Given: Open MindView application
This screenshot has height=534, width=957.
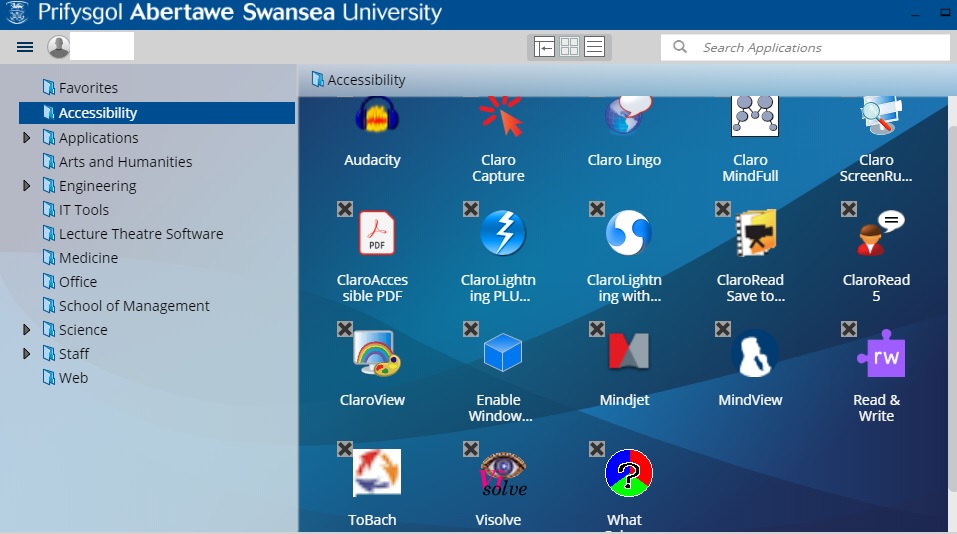Looking at the screenshot, I should (x=754, y=353).
